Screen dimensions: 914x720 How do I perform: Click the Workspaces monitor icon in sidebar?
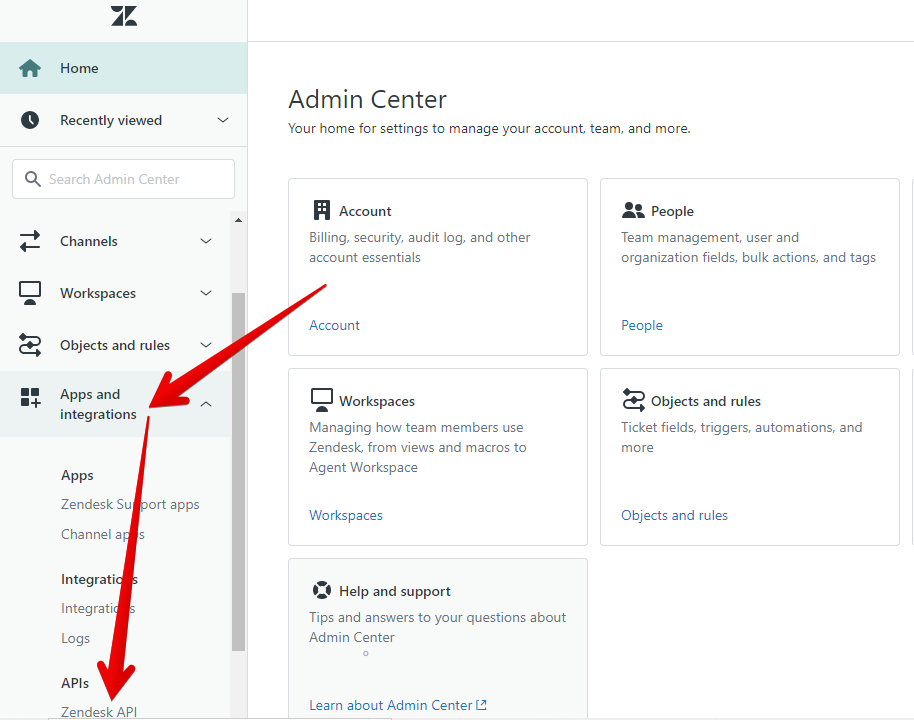point(30,293)
